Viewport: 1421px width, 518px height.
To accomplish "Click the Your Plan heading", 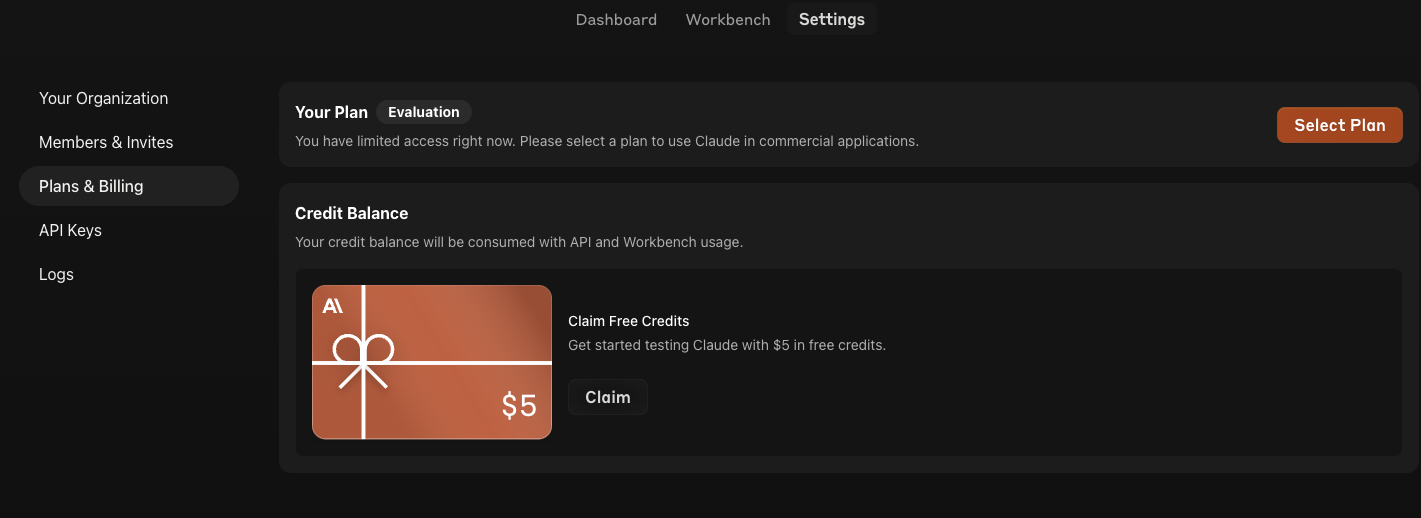I will point(331,112).
